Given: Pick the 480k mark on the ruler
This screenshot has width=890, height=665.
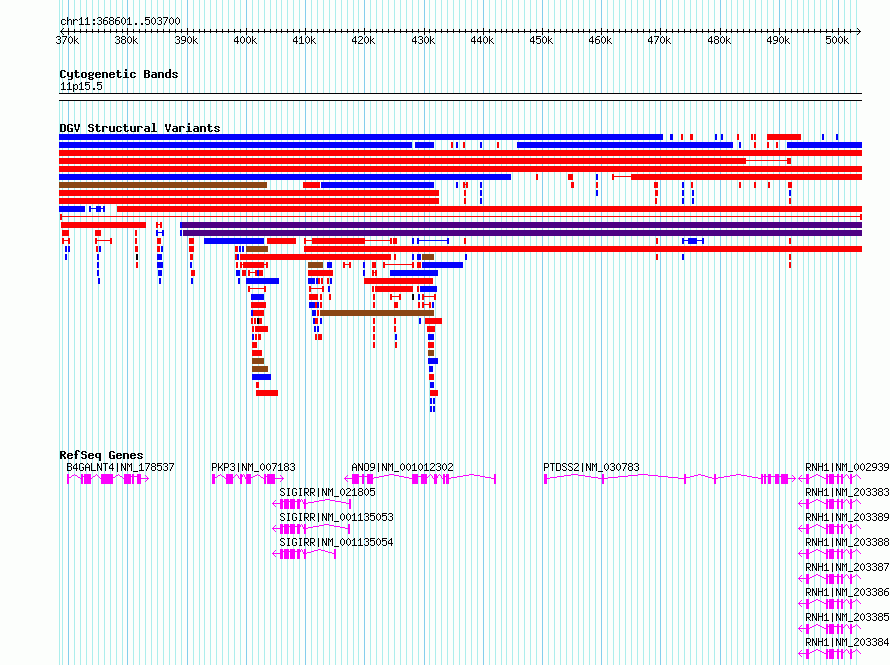Looking at the screenshot, I should [x=719, y=40].
